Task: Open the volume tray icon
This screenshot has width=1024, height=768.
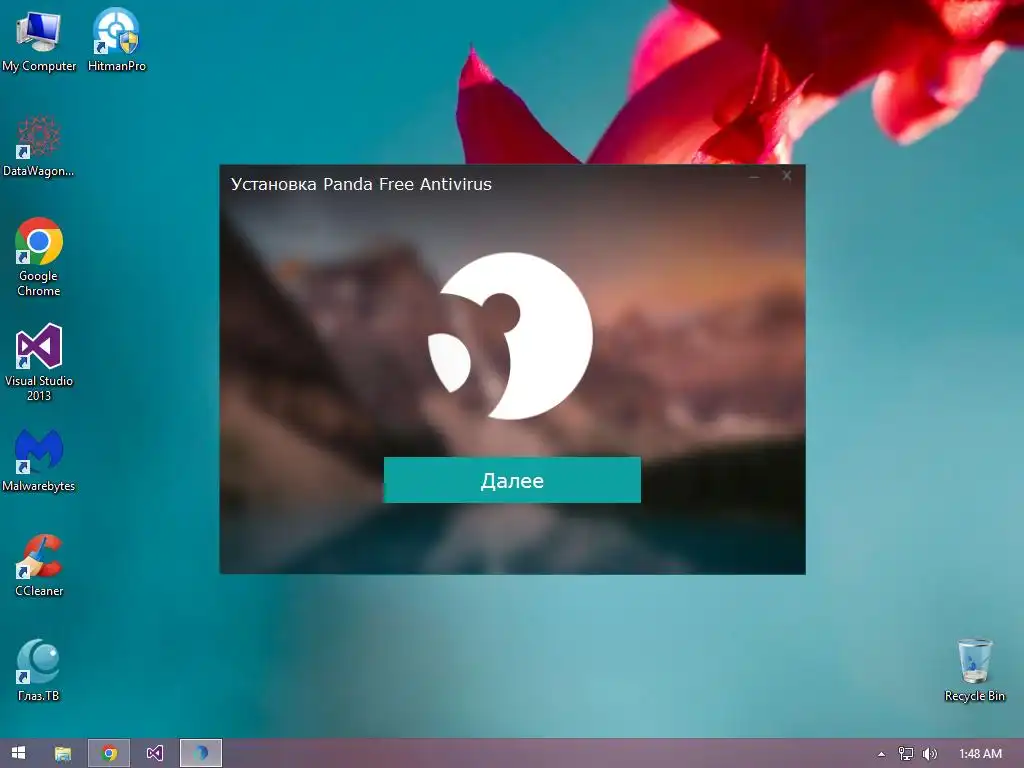Action: tap(929, 754)
